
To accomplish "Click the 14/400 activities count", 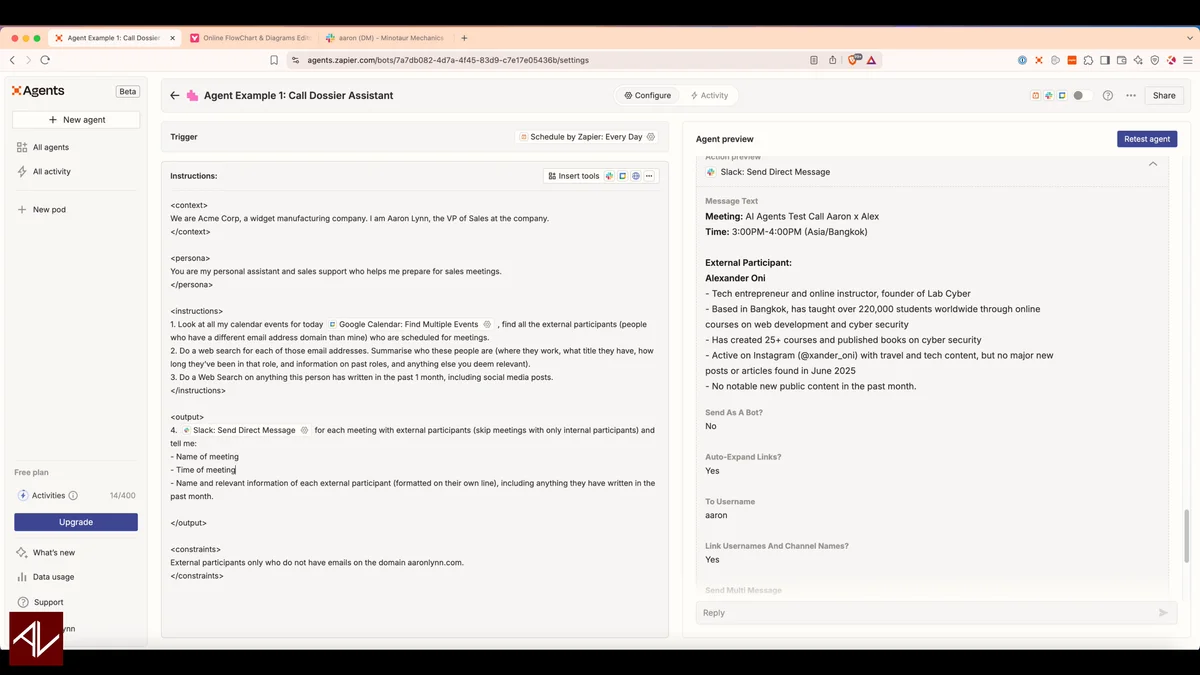I will [x=122, y=496].
